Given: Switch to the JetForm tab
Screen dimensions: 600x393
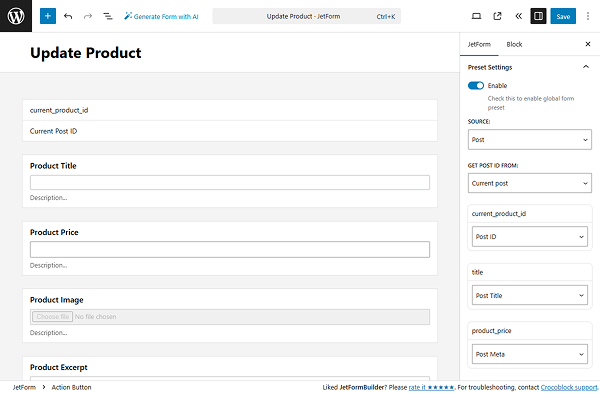Looking at the screenshot, I should point(479,44).
